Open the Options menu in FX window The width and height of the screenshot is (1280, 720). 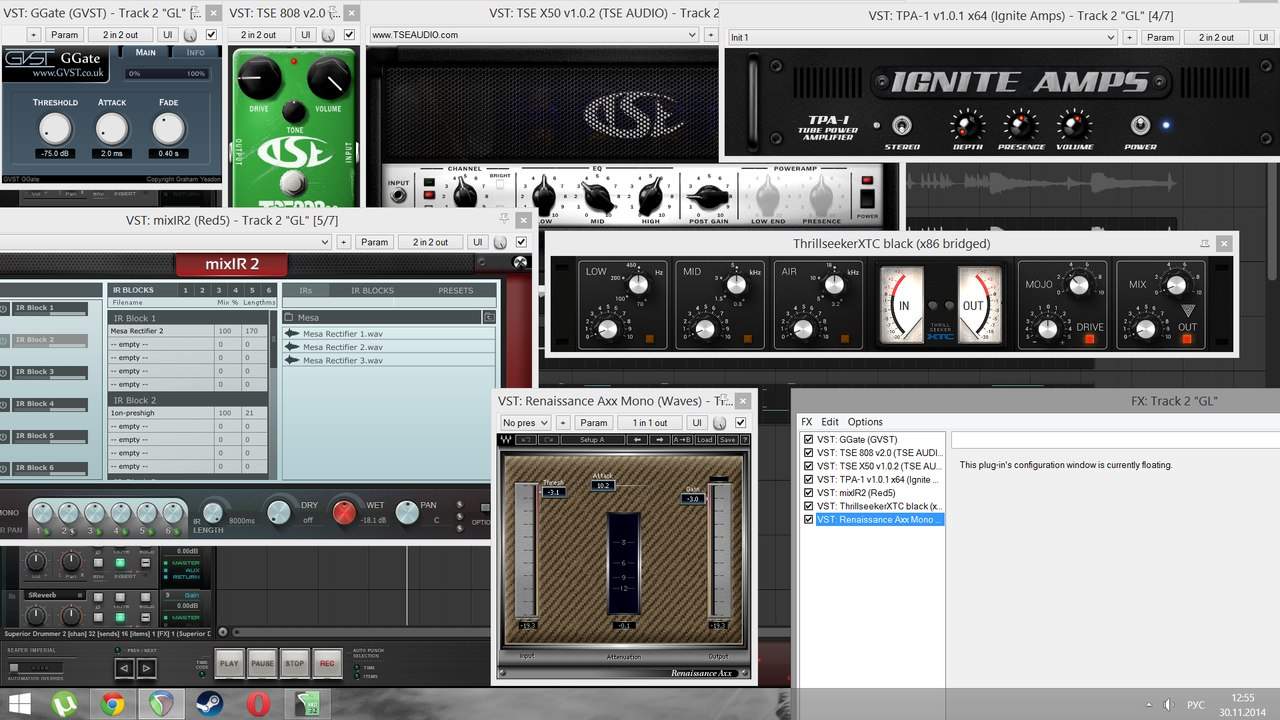coord(865,422)
